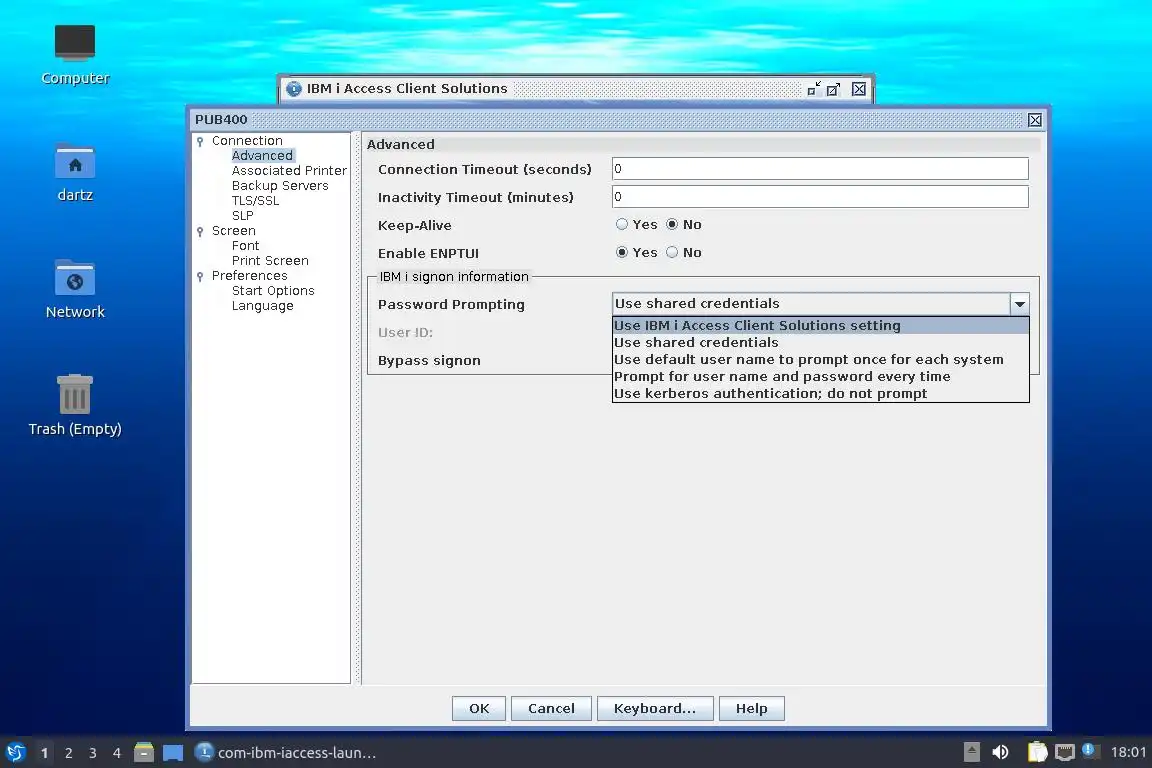Select the Screen tree label
The width and height of the screenshot is (1152, 768).
234,231
